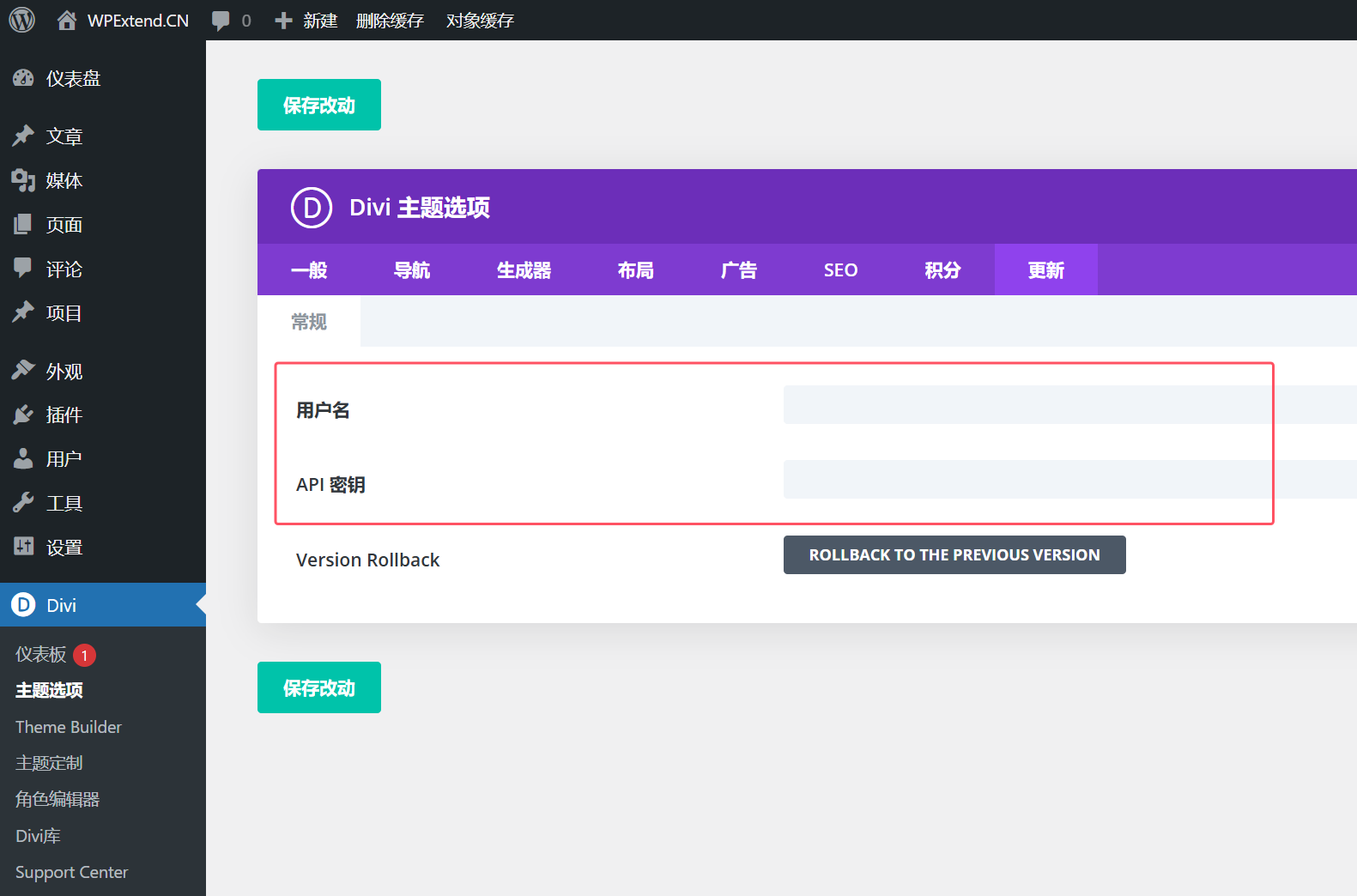Screen dimensions: 1357x896
Task: Click the 用户 person icon
Action: pyautogui.click(x=23, y=458)
